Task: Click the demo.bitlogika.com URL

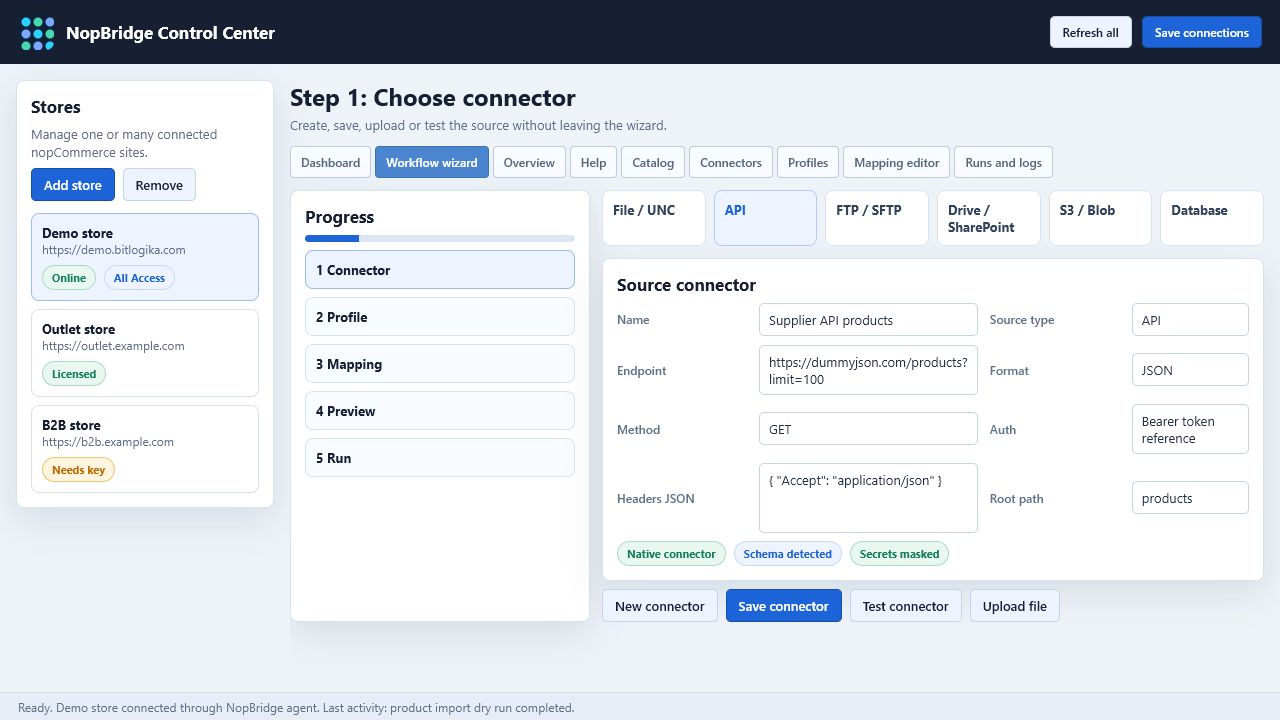Action: (x=113, y=250)
